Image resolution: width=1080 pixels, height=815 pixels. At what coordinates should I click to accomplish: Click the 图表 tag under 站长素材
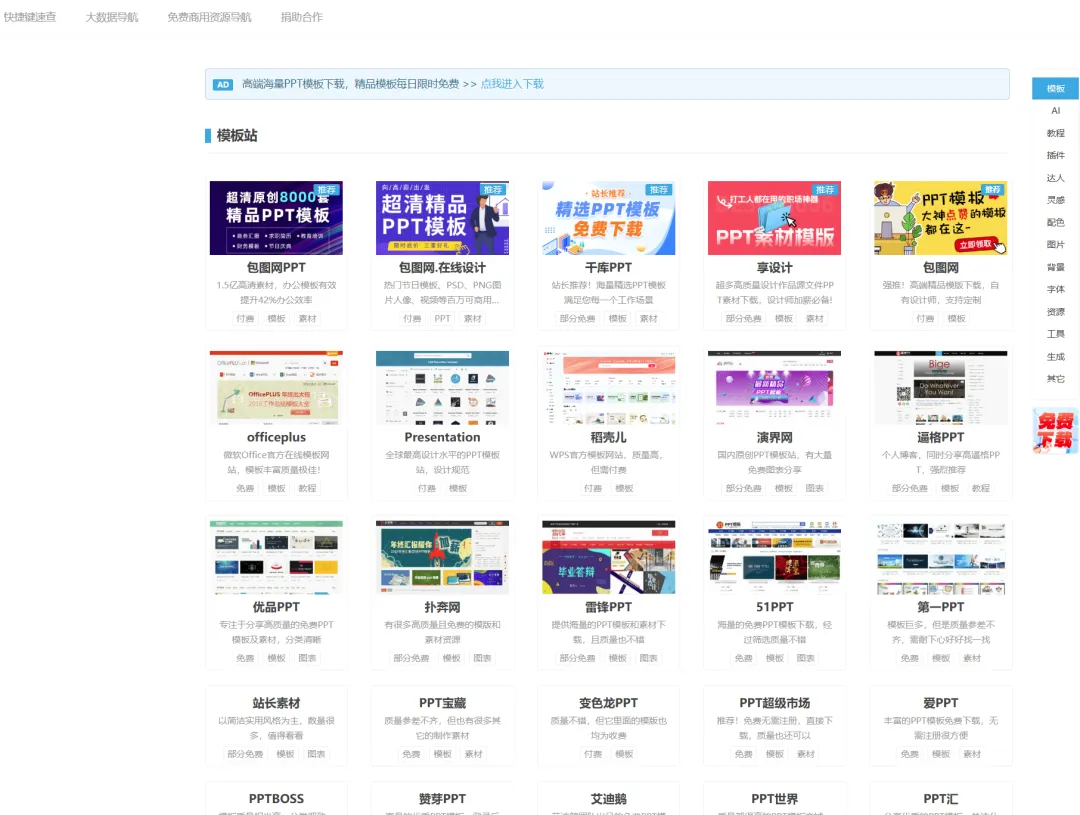click(316, 754)
